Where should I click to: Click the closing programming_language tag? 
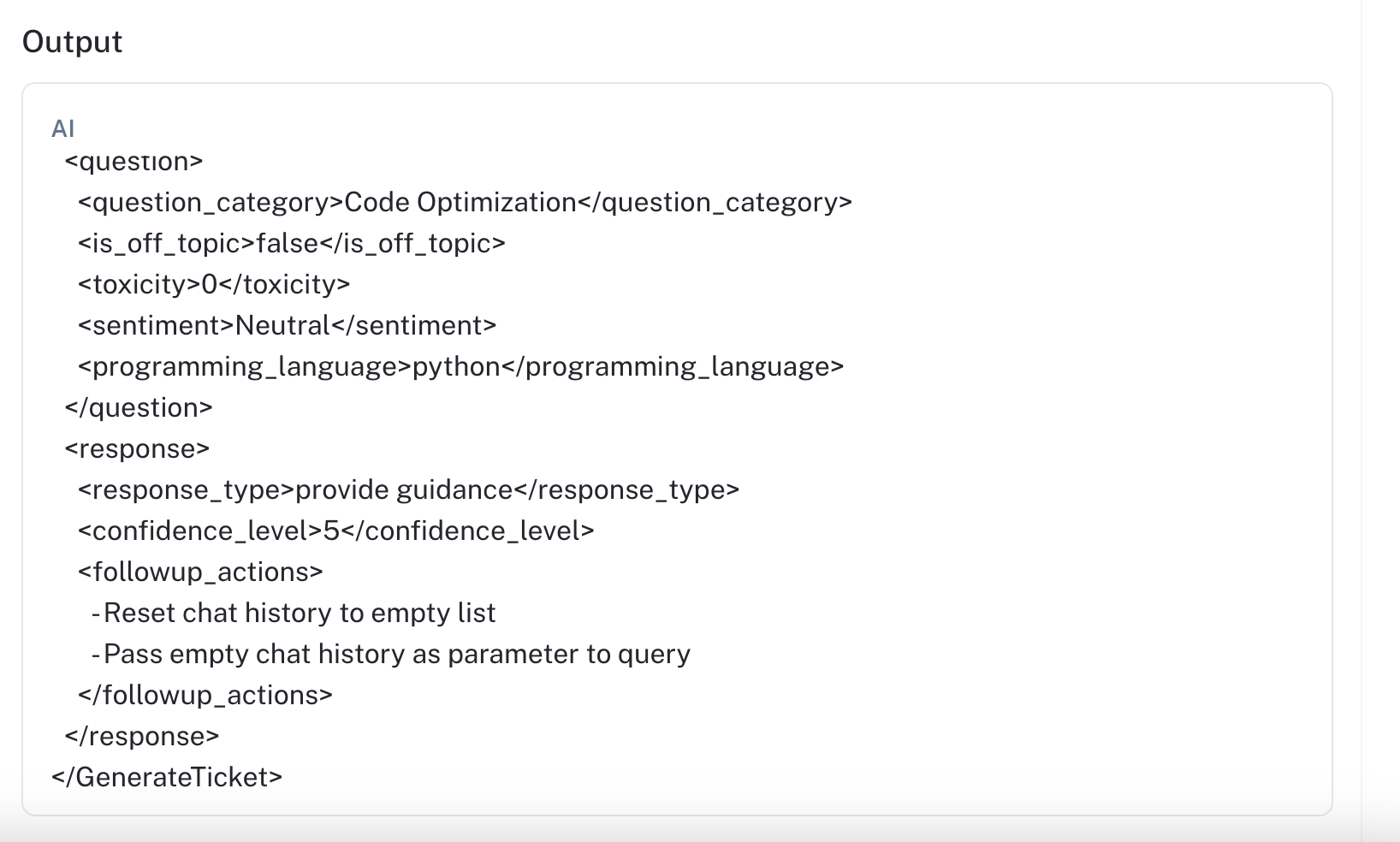pos(673,367)
